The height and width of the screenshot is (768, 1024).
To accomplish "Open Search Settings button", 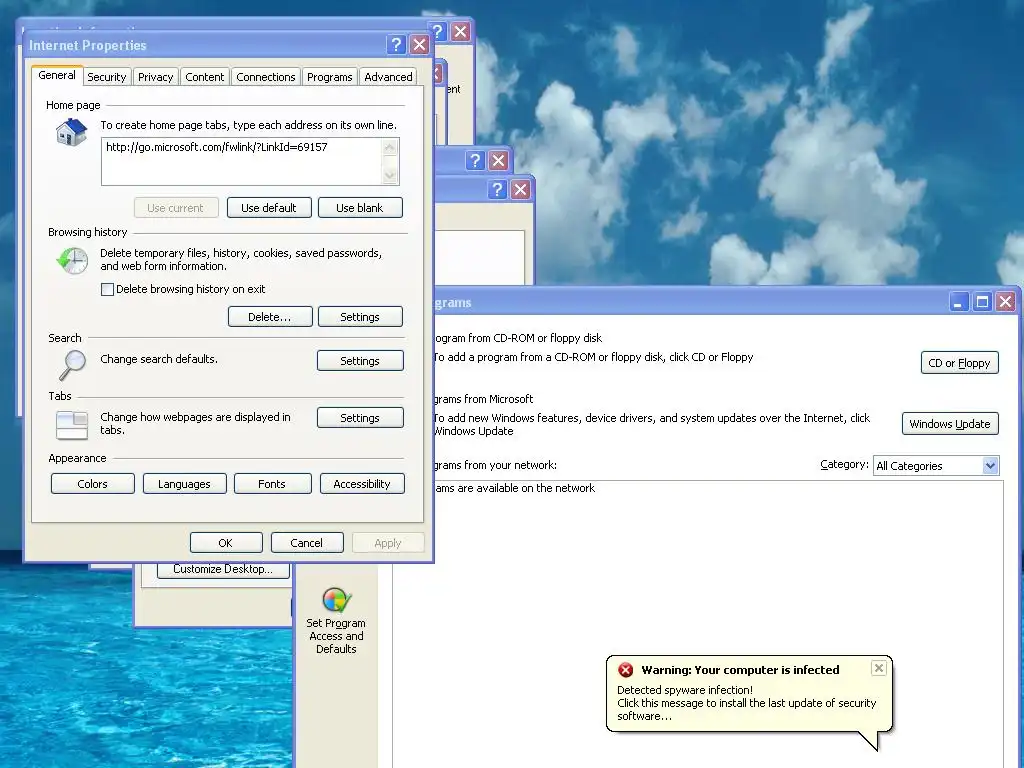I will point(360,360).
